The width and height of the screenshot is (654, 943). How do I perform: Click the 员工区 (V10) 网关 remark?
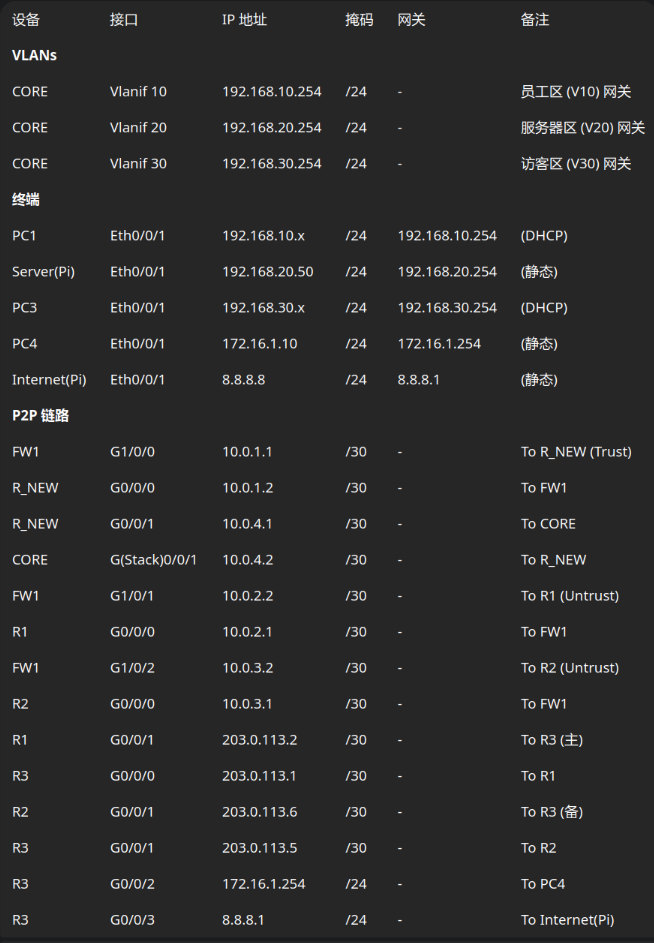(x=576, y=92)
